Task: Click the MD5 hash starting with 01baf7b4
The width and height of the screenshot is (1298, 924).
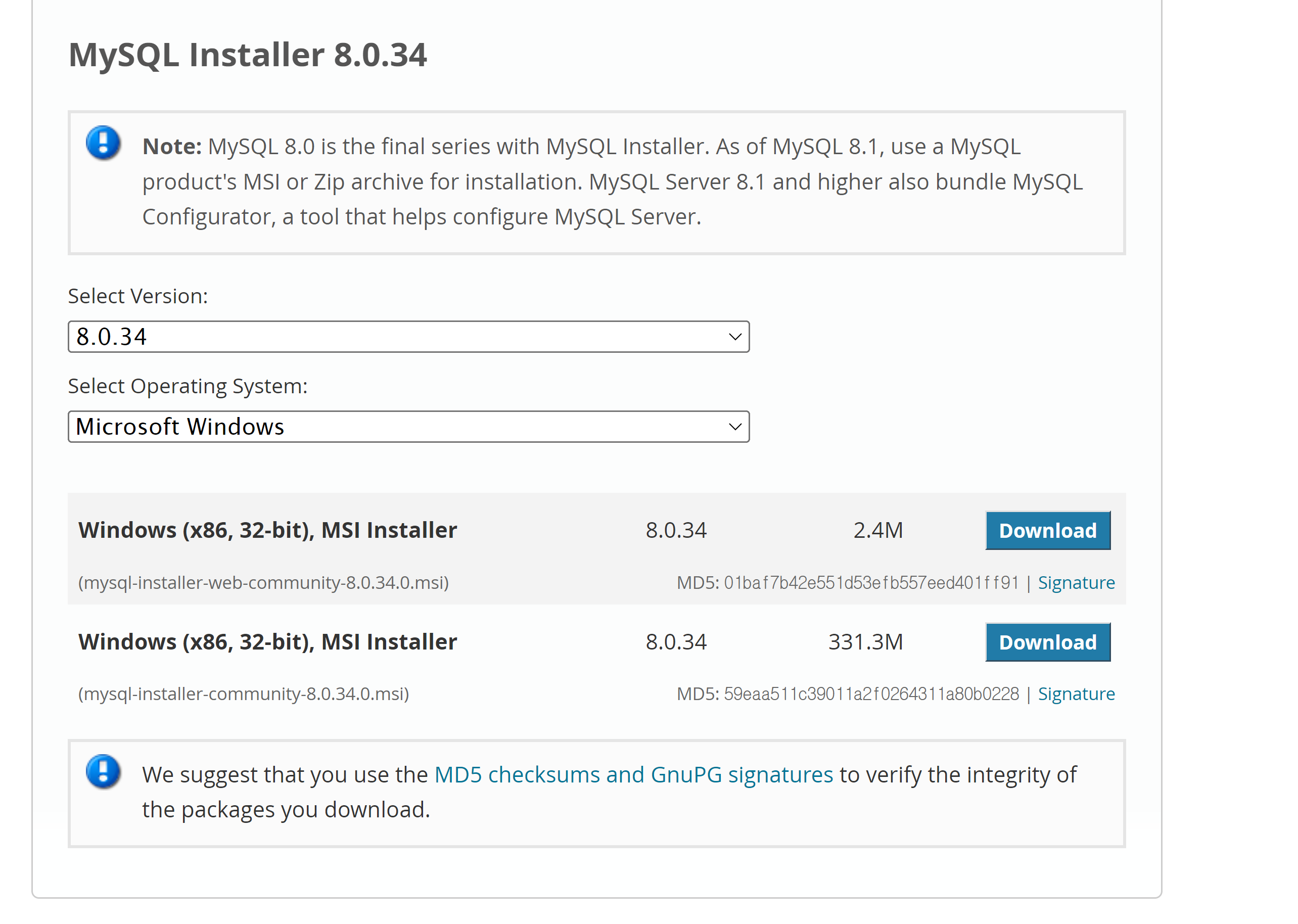Action: pyautogui.click(x=870, y=583)
